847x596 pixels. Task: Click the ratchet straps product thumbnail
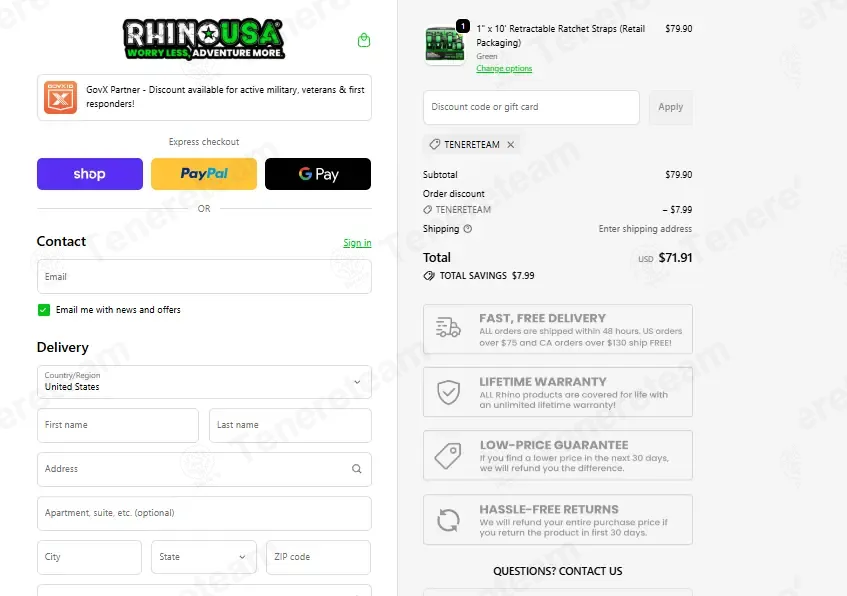(445, 45)
